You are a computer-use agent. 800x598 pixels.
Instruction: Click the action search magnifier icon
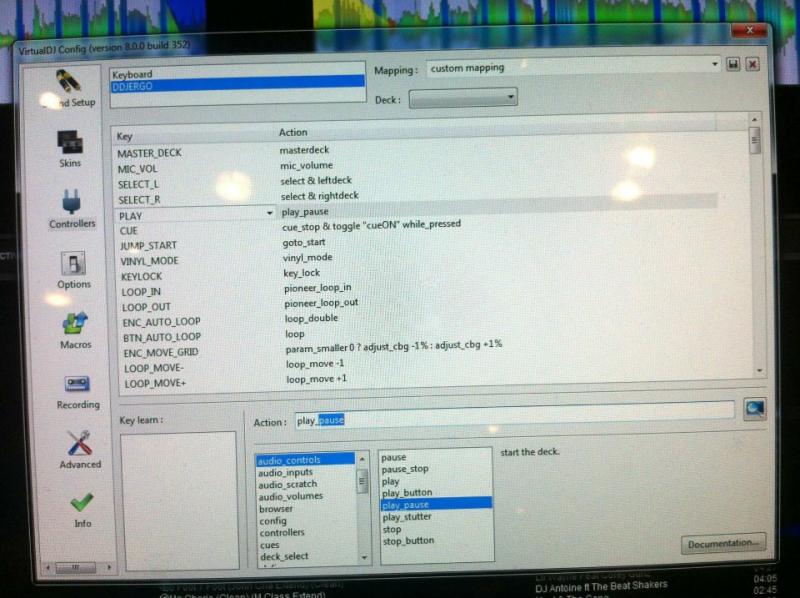pyautogui.click(x=755, y=409)
